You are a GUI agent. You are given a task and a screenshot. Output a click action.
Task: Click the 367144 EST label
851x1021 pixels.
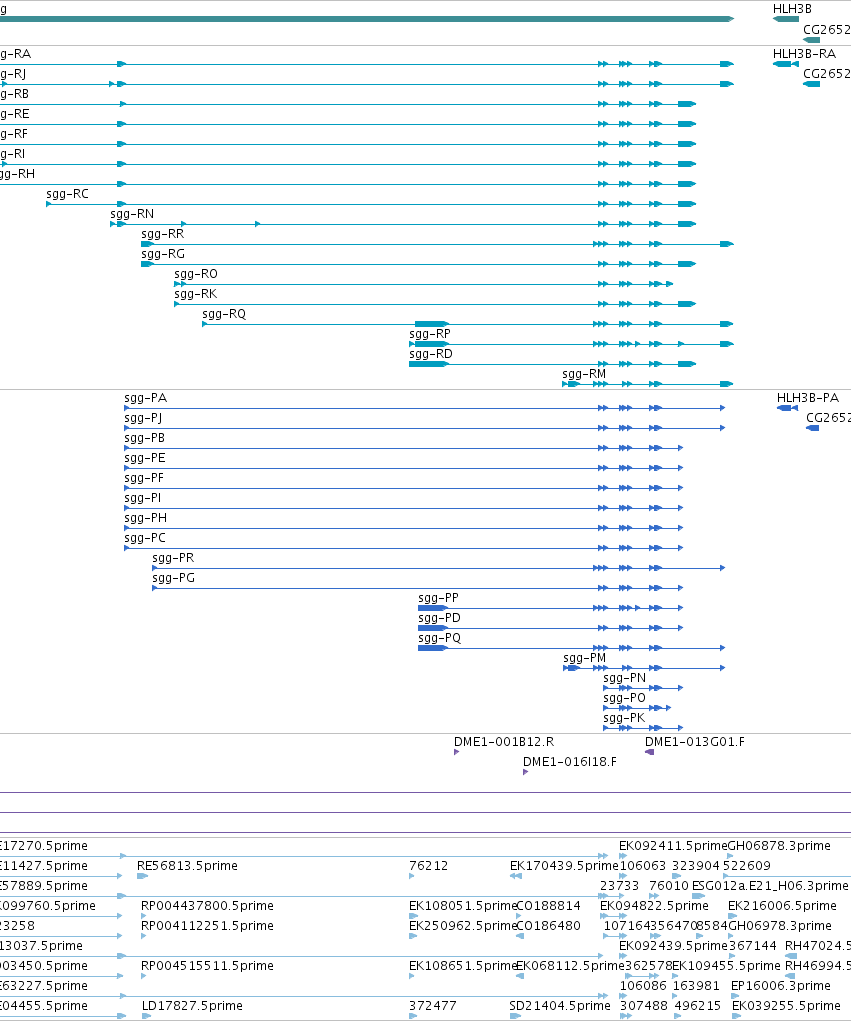(x=753, y=945)
